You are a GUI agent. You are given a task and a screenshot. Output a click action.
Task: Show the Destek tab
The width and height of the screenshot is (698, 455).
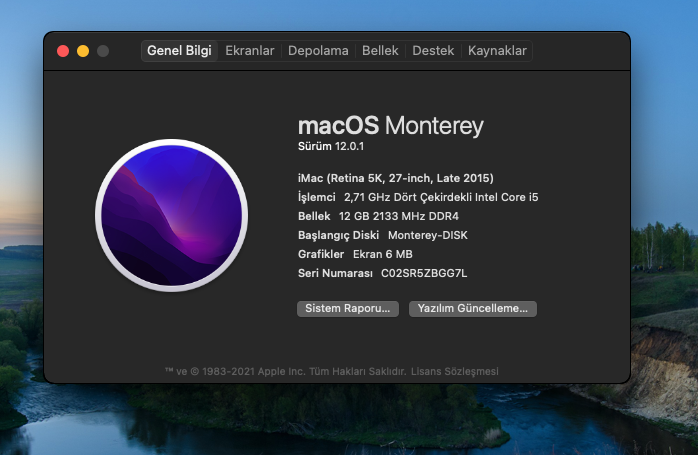click(x=433, y=51)
